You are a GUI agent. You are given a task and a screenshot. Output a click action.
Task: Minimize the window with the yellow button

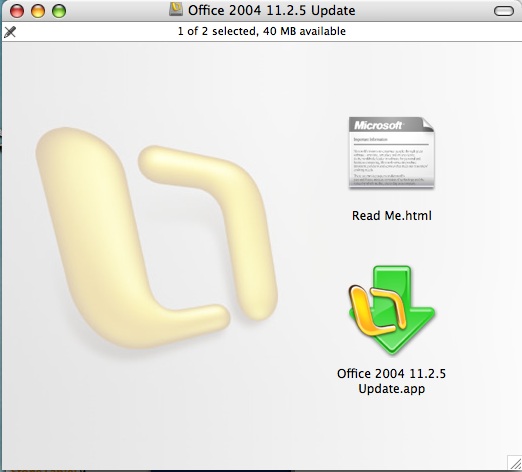(x=38, y=11)
